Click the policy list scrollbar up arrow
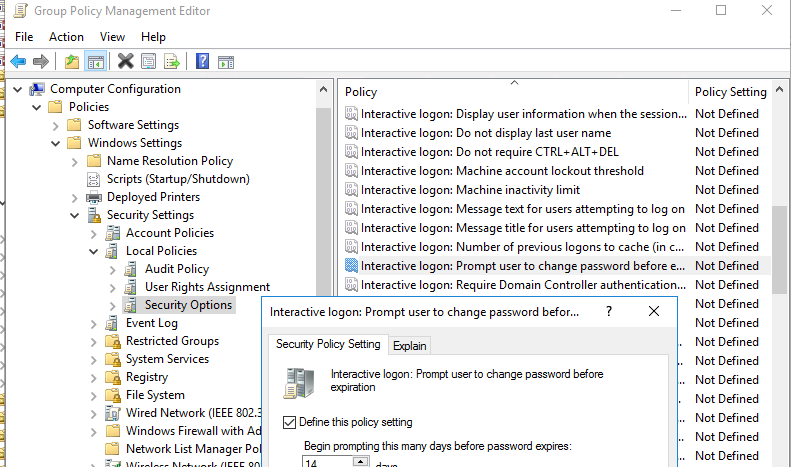The height and width of the screenshot is (467, 791). click(x=779, y=89)
